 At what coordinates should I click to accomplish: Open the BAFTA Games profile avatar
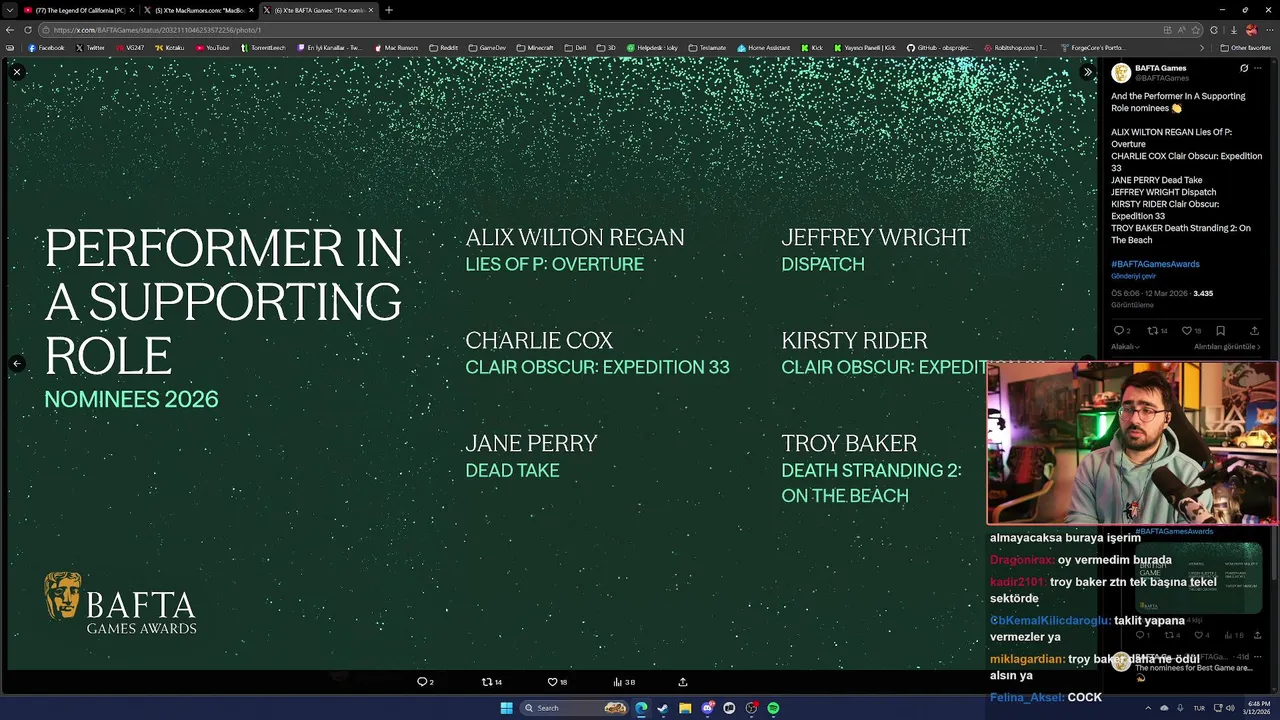tap(1121, 73)
